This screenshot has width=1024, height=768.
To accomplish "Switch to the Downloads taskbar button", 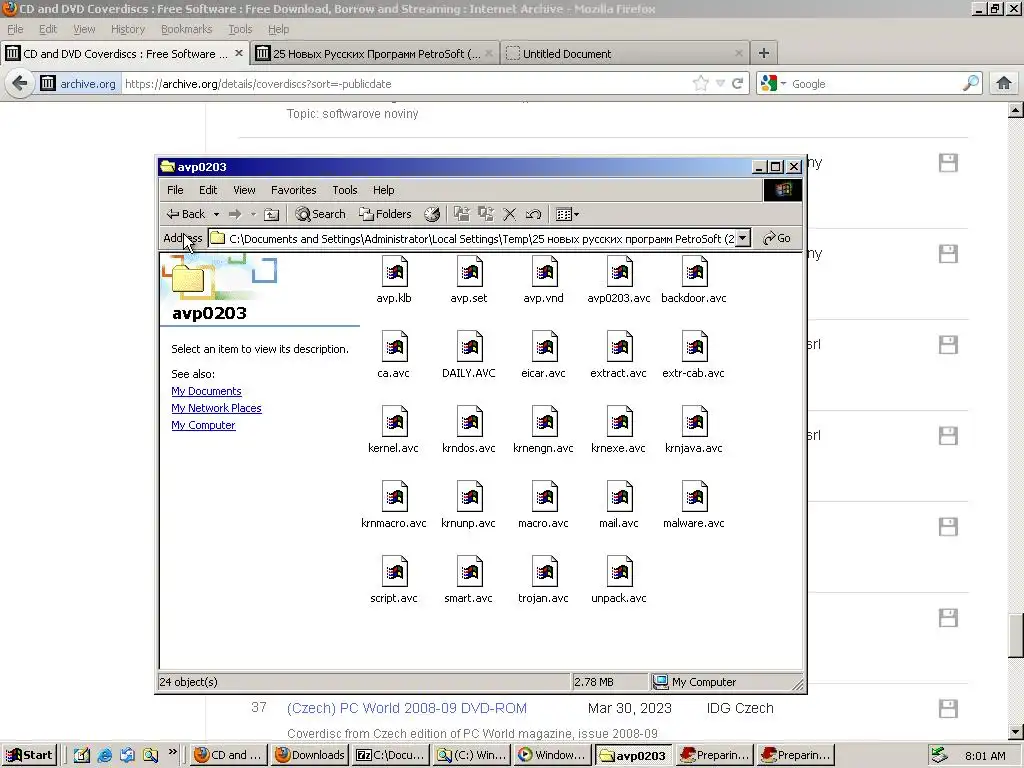I will coord(310,755).
